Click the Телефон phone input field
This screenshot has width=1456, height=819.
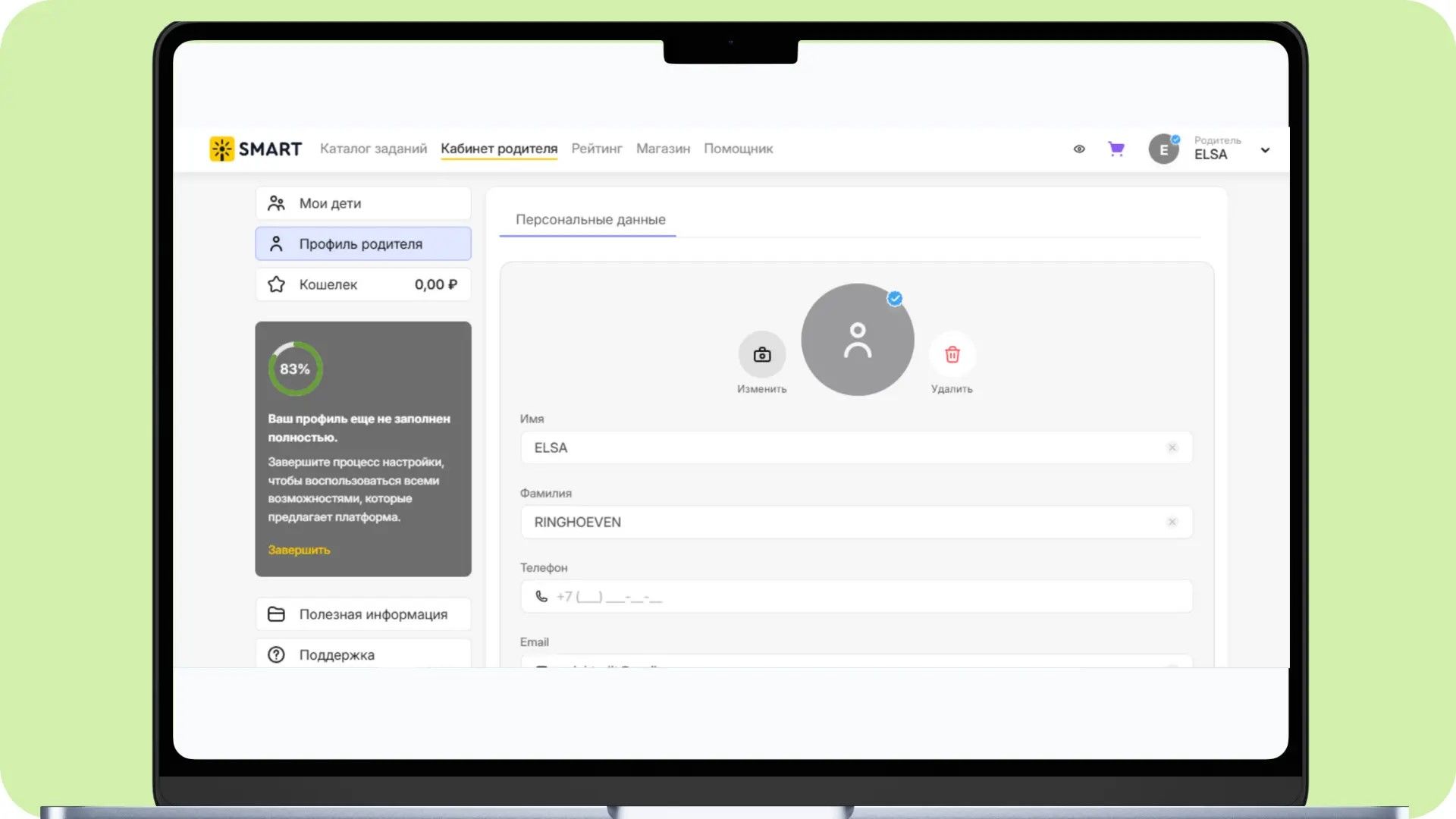click(x=856, y=597)
